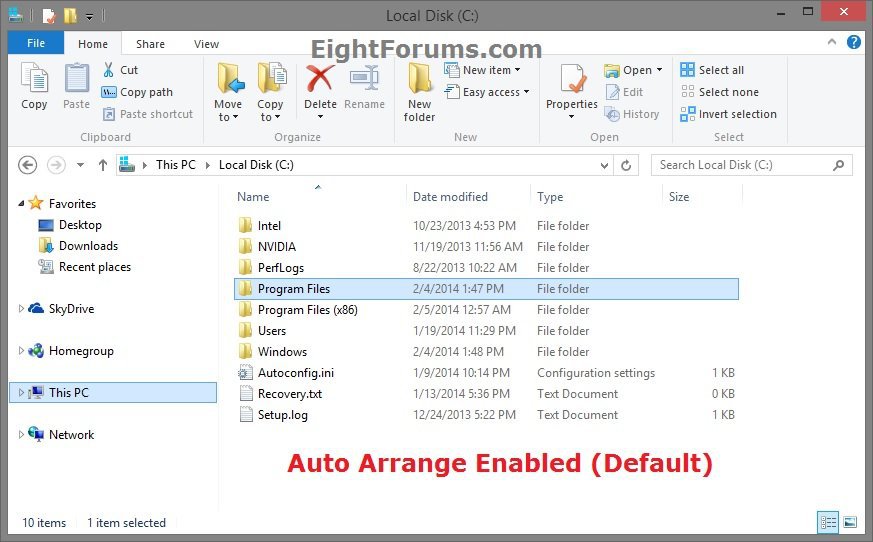Click the Forward navigation arrow
The height and width of the screenshot is (542, 873).
[56, 165]
